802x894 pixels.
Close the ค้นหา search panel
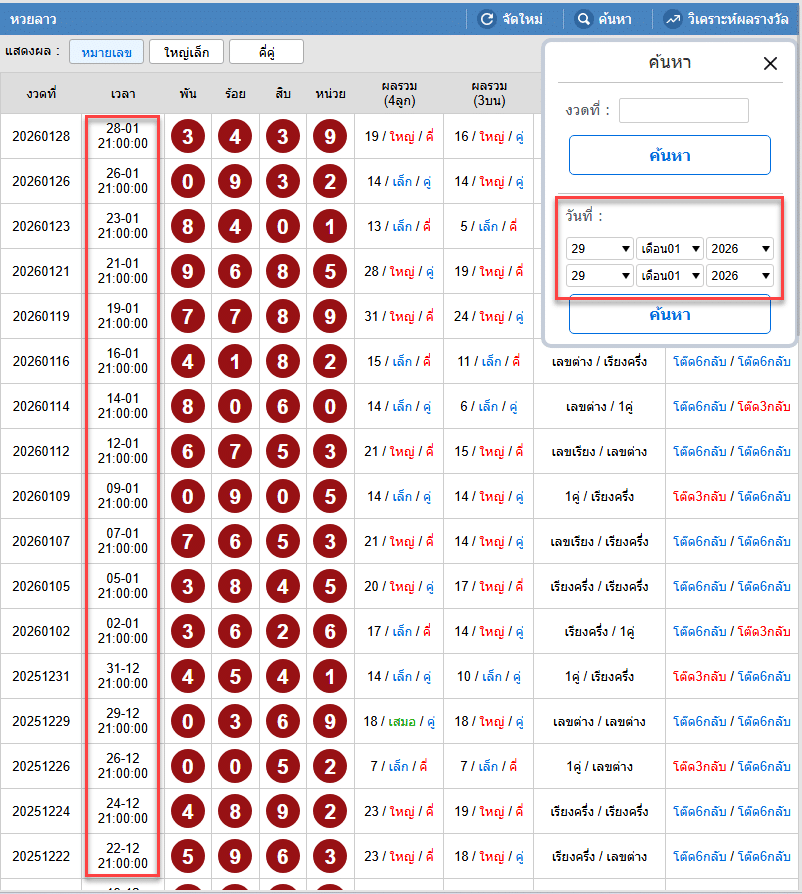pos(770,62)
